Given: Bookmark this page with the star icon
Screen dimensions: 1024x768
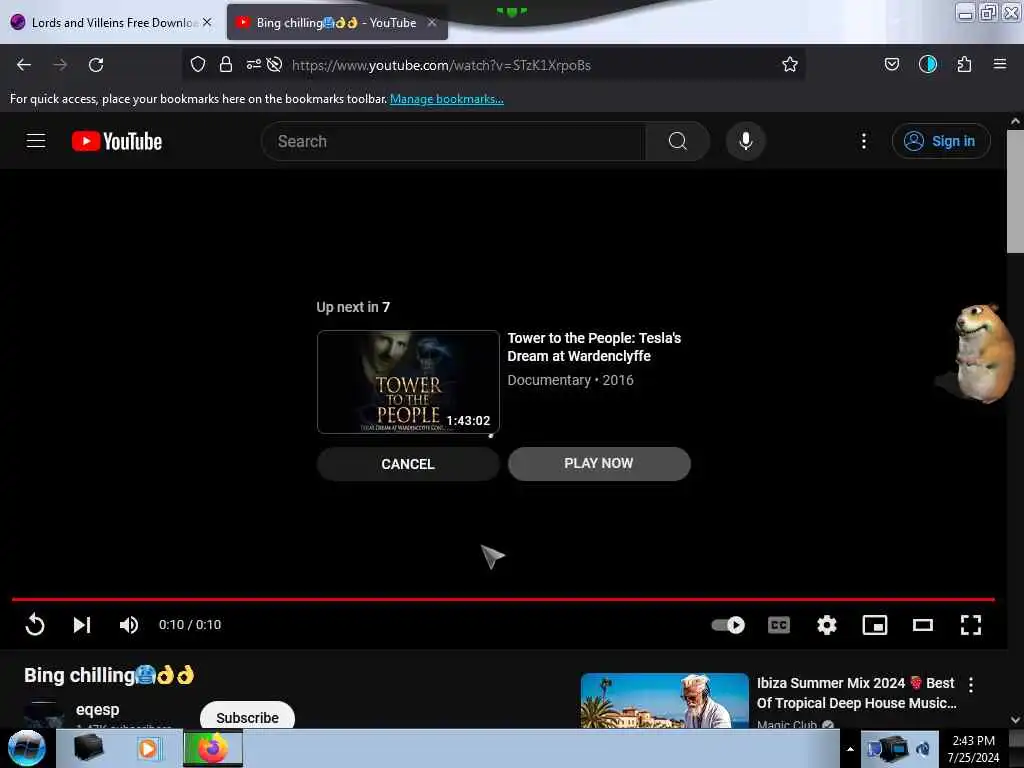Looking at the screenshot, I should coord(790,64).
